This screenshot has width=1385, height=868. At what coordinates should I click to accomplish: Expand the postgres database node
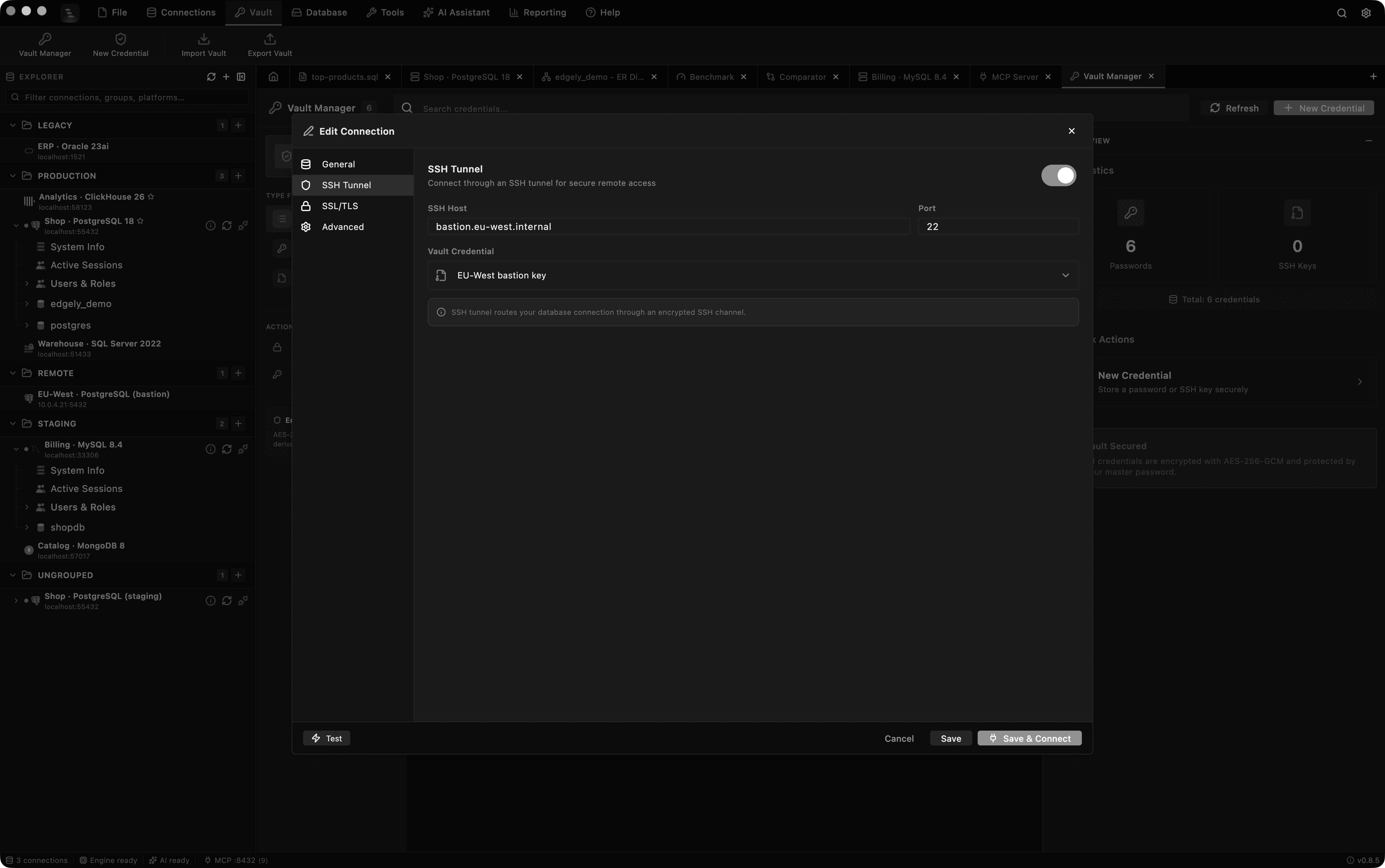click(26, 325)
